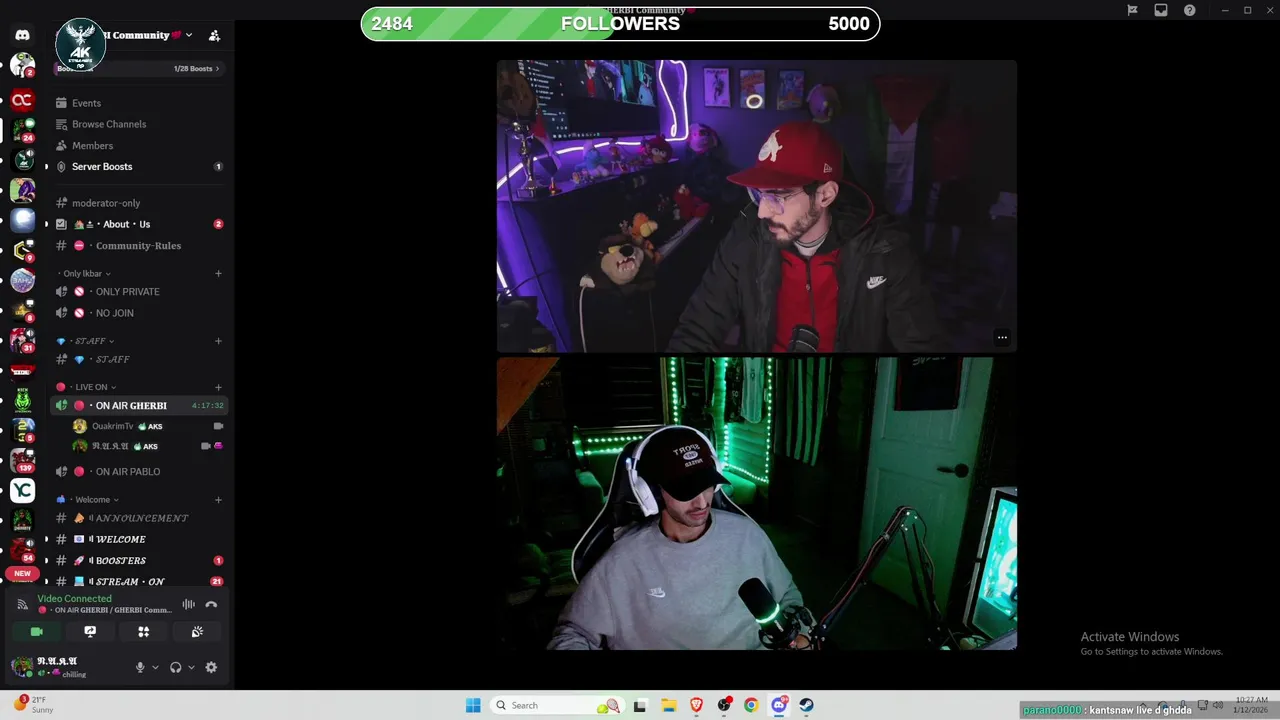Open WELCOME channel
The width and height of the screenshot is (1280, 720).
click(x=139, y=539)
